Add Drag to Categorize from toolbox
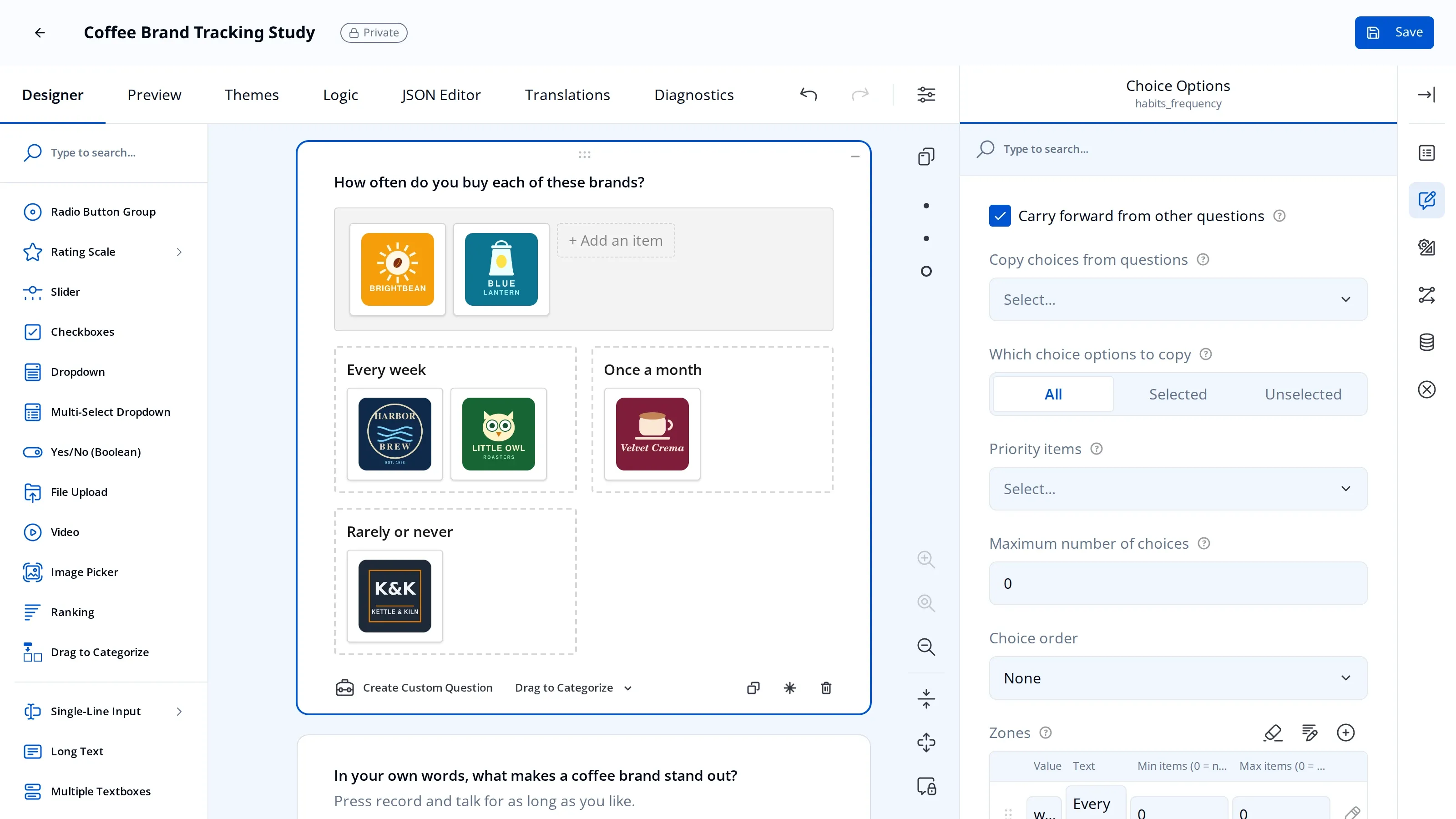 pos(100,652)
